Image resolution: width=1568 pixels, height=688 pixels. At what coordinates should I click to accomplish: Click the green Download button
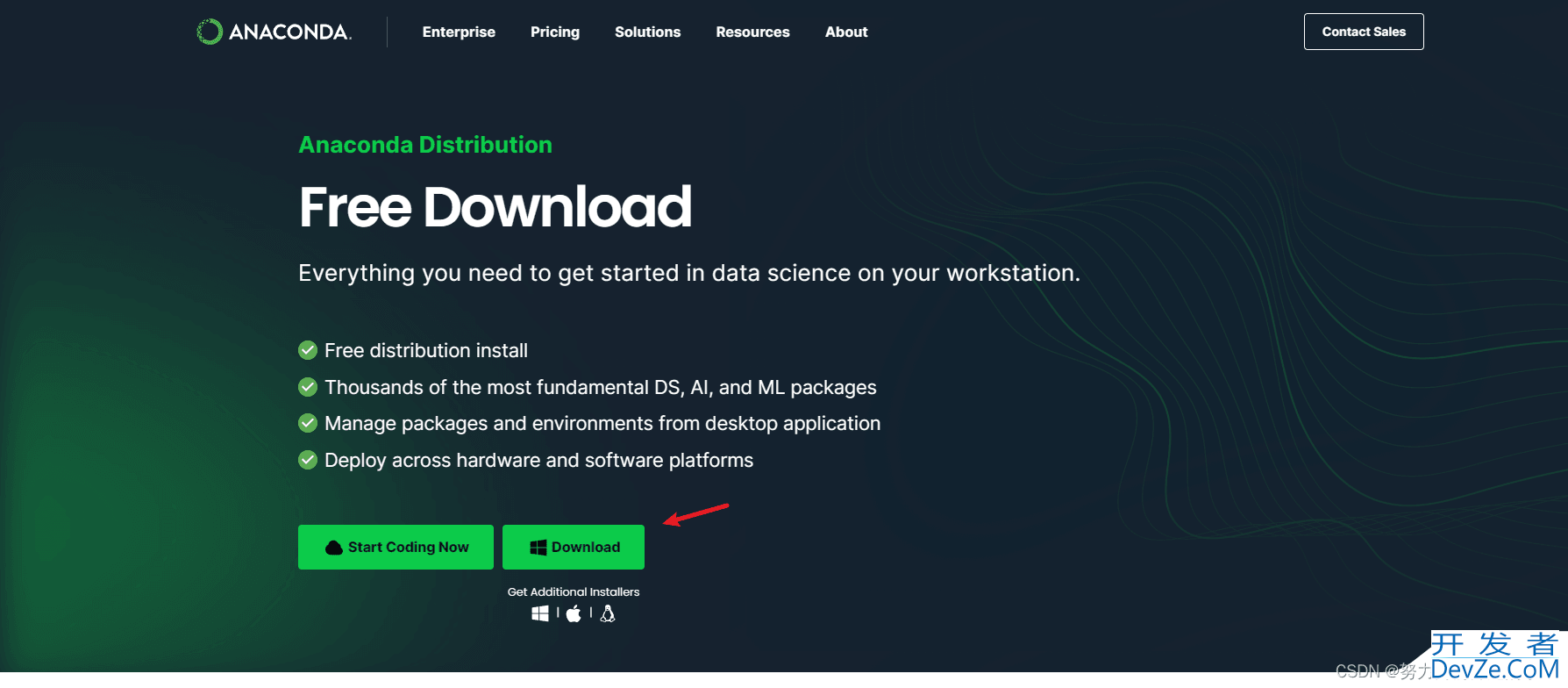574,547
